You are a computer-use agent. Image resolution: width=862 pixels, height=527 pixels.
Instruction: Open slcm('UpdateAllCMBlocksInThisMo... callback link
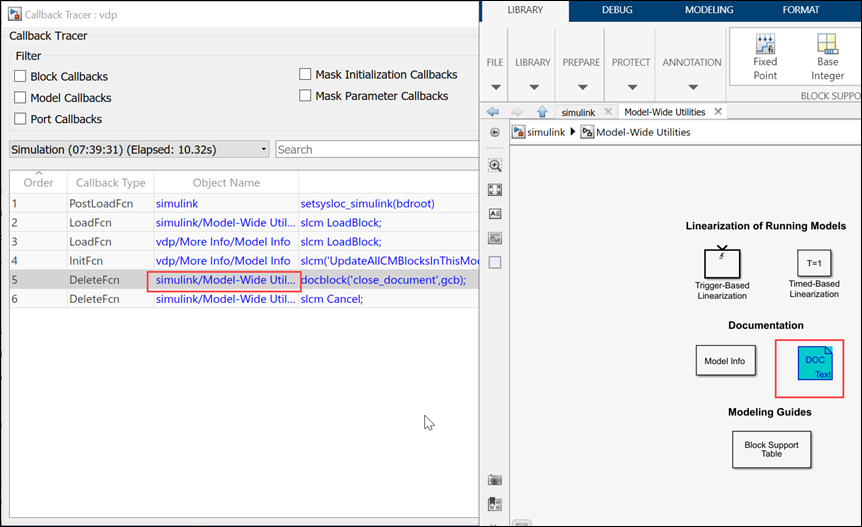click(x=389, y=261)
